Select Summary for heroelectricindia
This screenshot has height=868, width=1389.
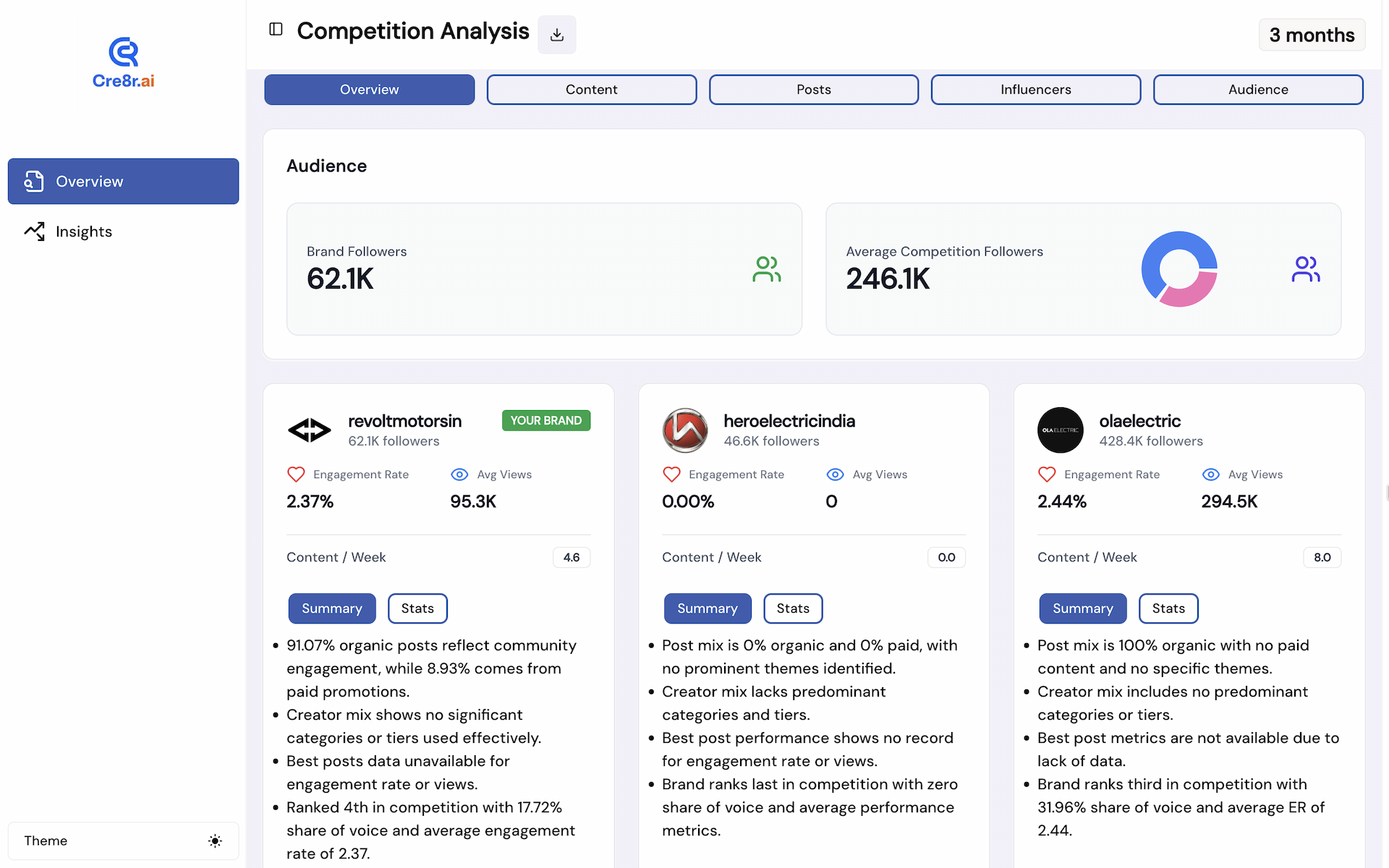(708, 608)
